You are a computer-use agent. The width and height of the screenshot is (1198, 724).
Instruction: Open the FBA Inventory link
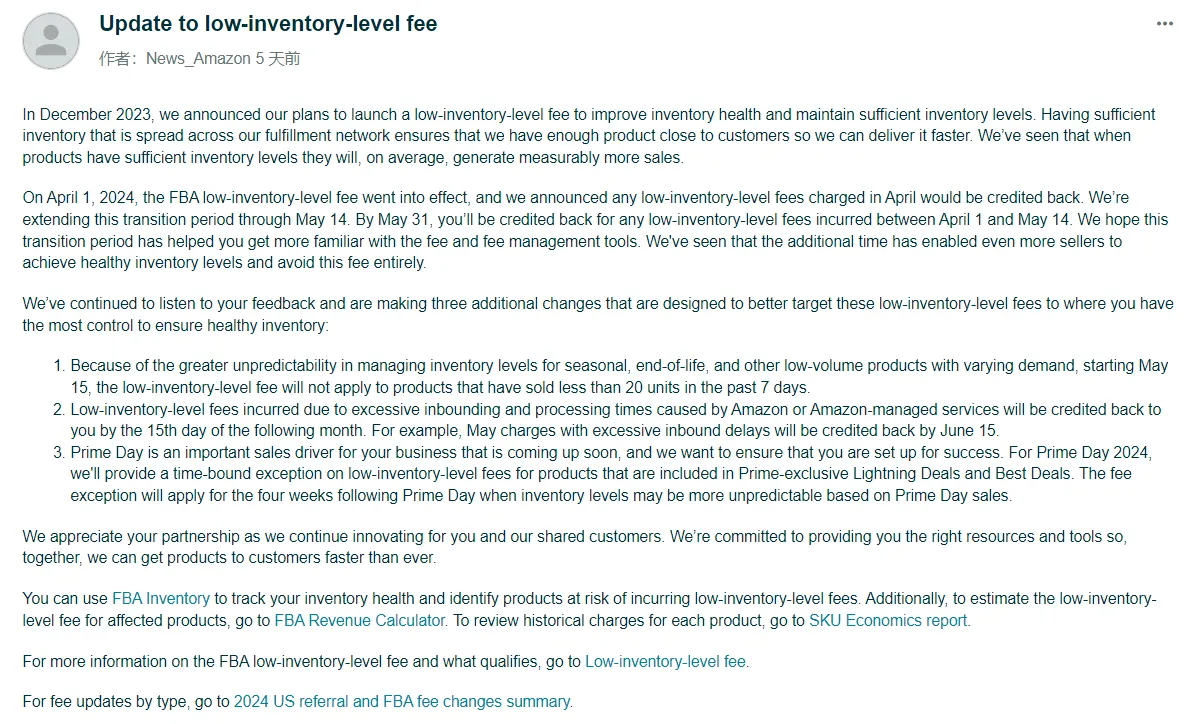click(x=160, y=599)
